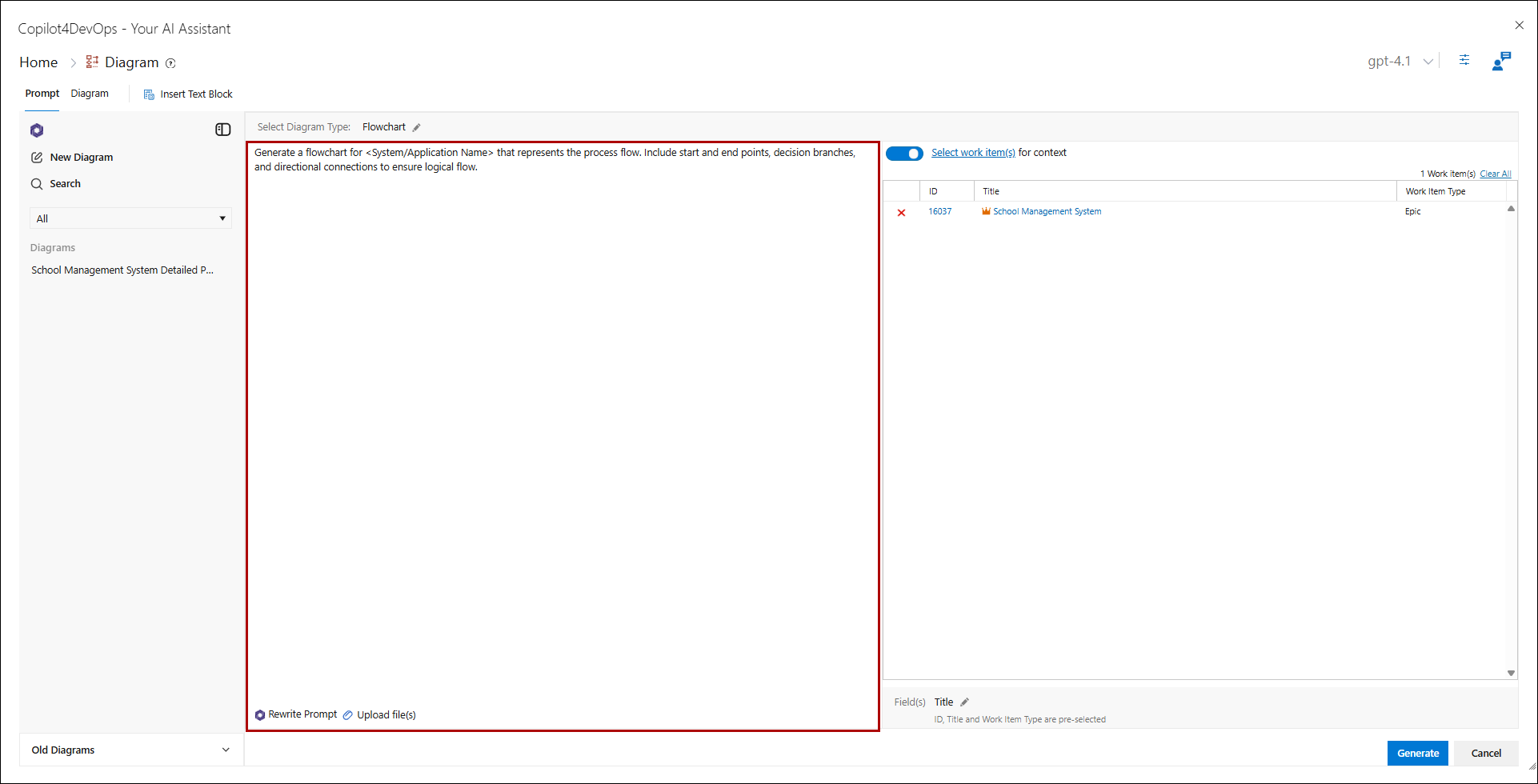Open the user feedback chat icon
Image resolution: width=1538 pixels, height=784 pixels.
click(1501, 62)
